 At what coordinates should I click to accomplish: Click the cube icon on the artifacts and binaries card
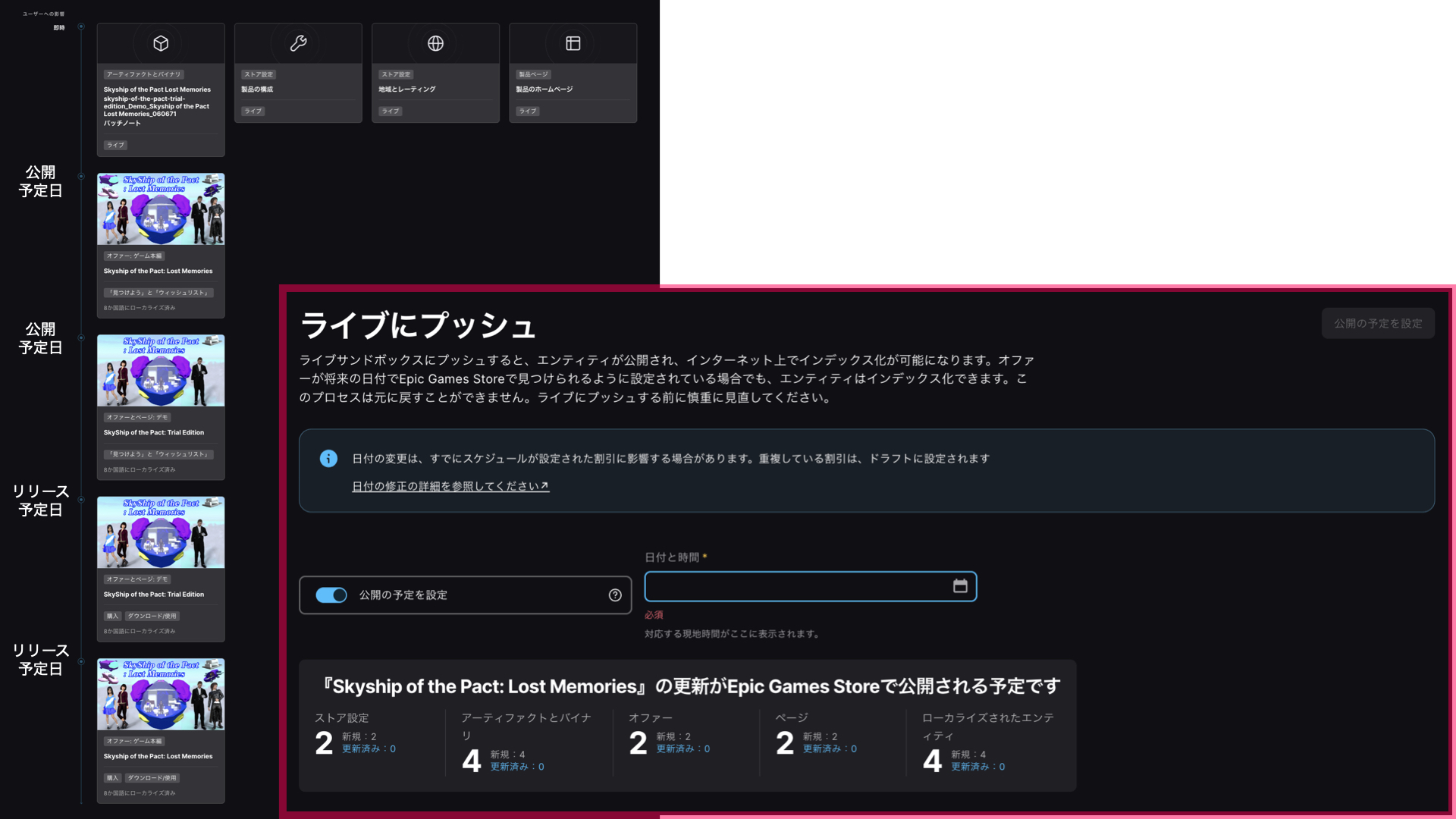point(161,43)
